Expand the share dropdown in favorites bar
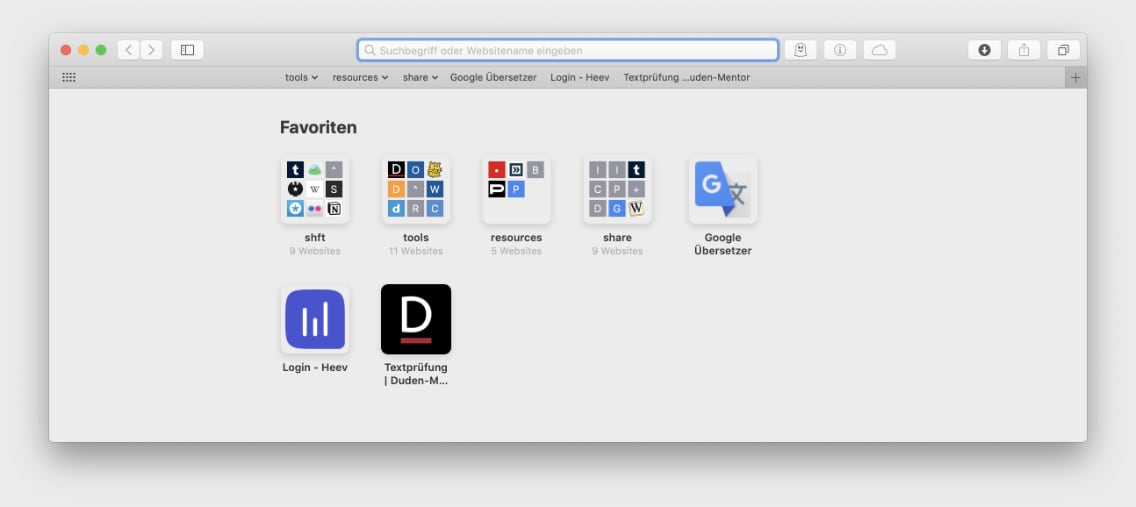This screenshot has width=1136, height=507. point(420,77)
